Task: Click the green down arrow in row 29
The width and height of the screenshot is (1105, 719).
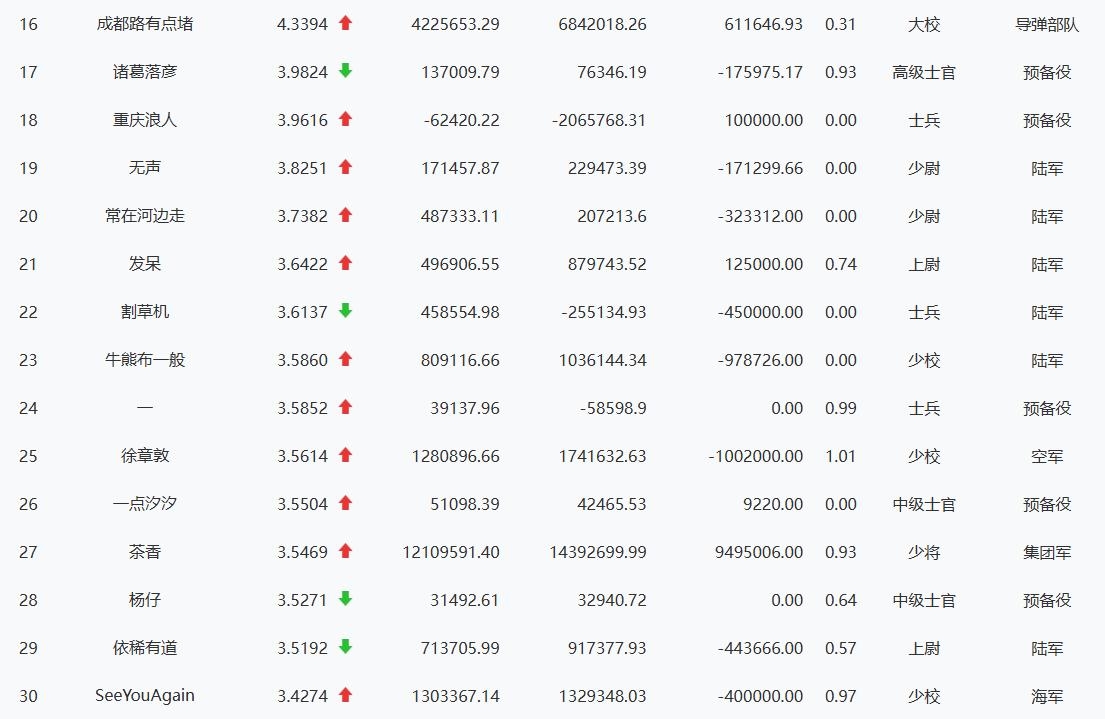Action: point(345,647)
